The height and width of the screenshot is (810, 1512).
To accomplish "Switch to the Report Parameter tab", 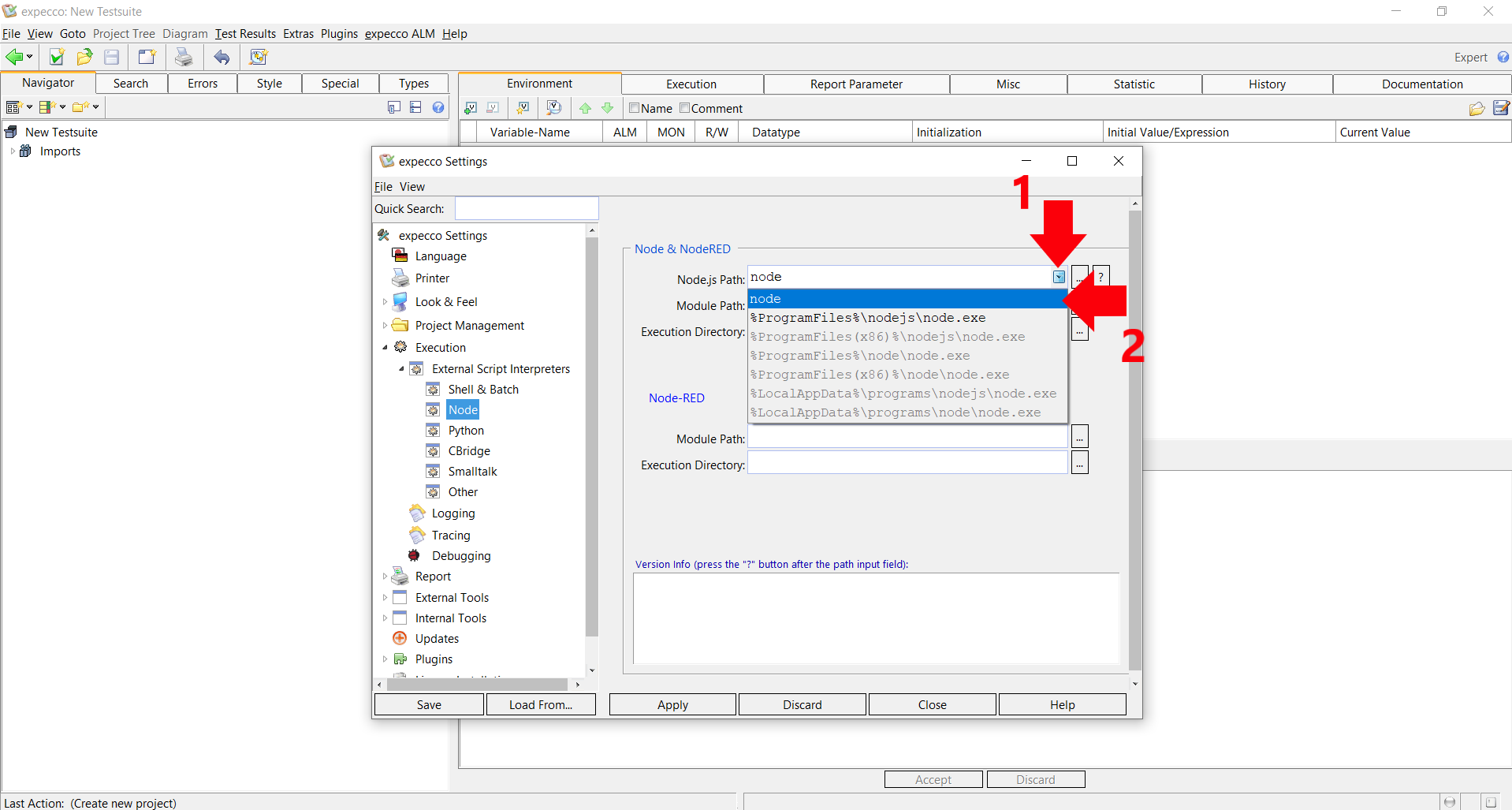I will 856,84.
